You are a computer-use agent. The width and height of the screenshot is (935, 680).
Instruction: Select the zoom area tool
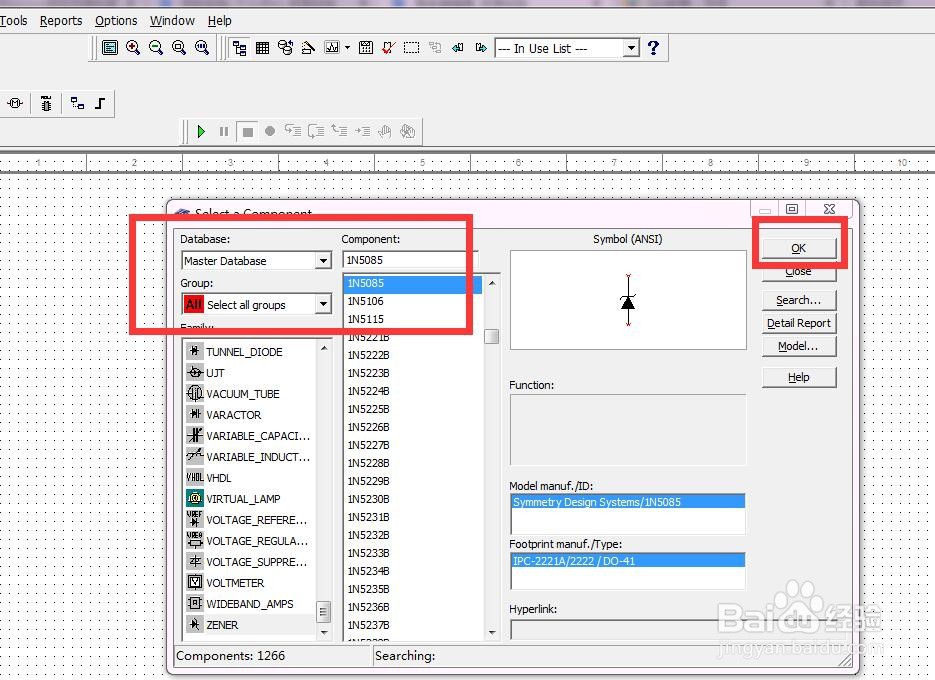click(179, 48)
